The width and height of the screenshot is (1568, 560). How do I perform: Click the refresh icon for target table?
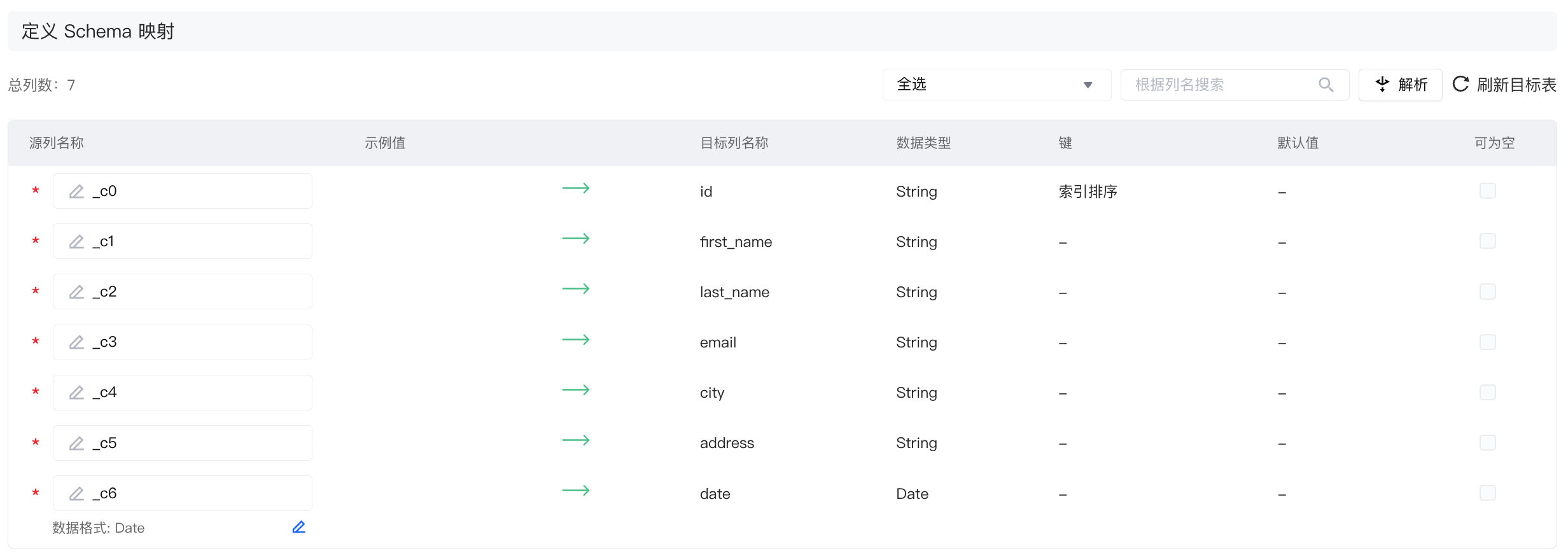pos(1460,84)
